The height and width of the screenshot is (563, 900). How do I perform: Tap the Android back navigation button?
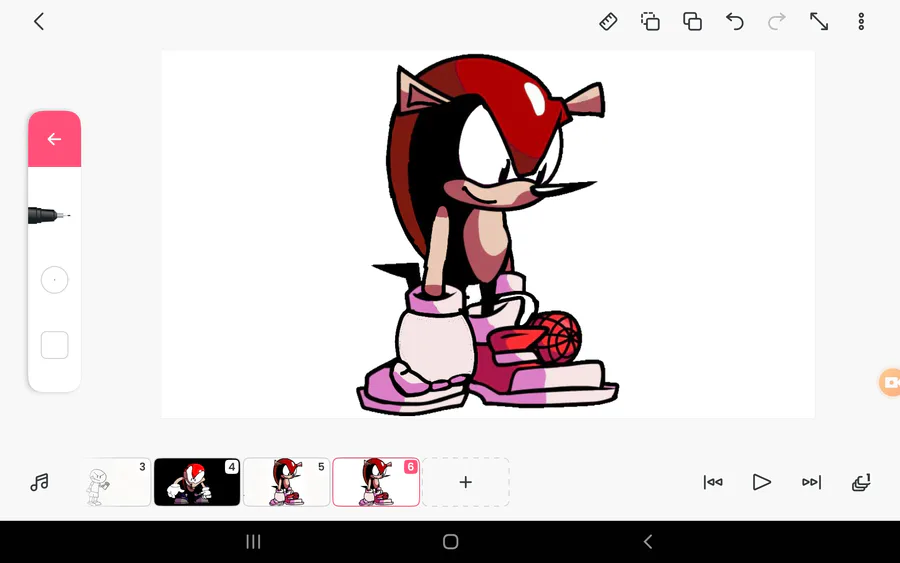[x=648, y=542]
